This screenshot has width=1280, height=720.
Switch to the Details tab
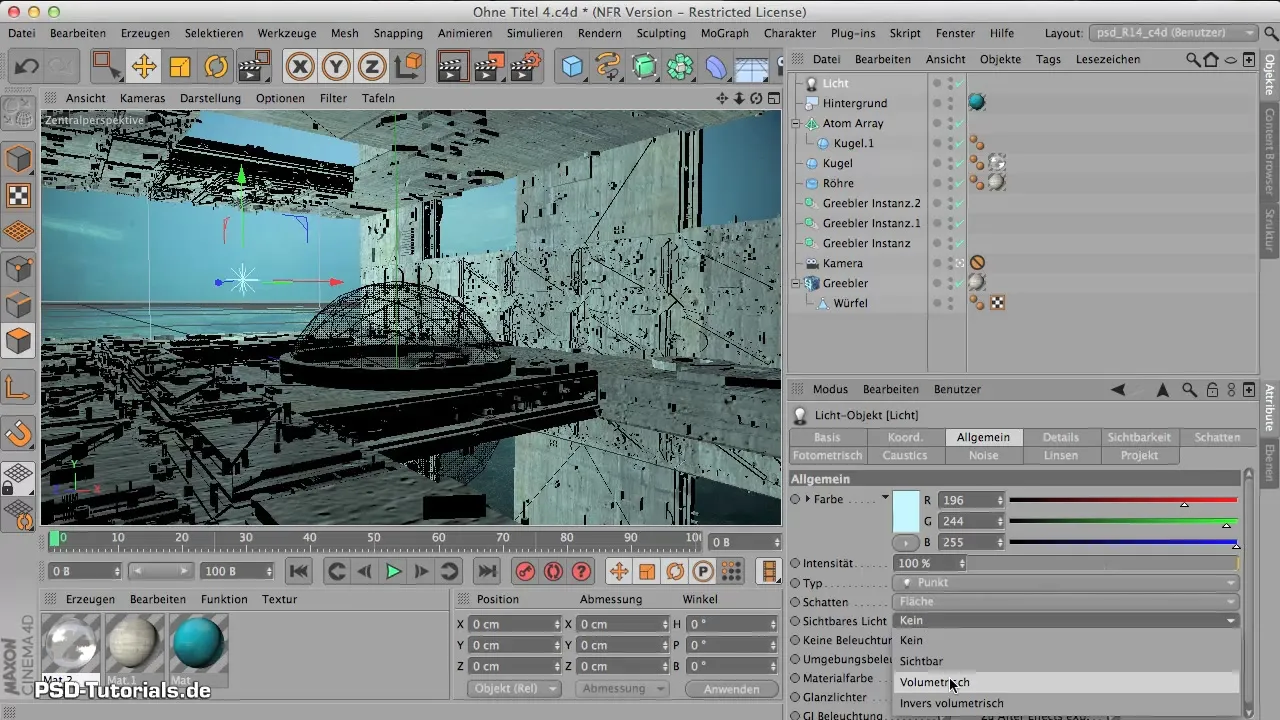point(1061,437)
